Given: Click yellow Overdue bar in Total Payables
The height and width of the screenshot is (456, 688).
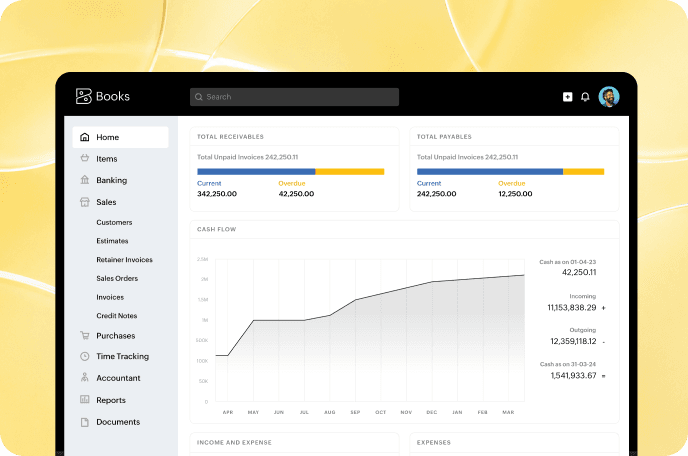Looking at the screenshot, I should click(584, 172).
